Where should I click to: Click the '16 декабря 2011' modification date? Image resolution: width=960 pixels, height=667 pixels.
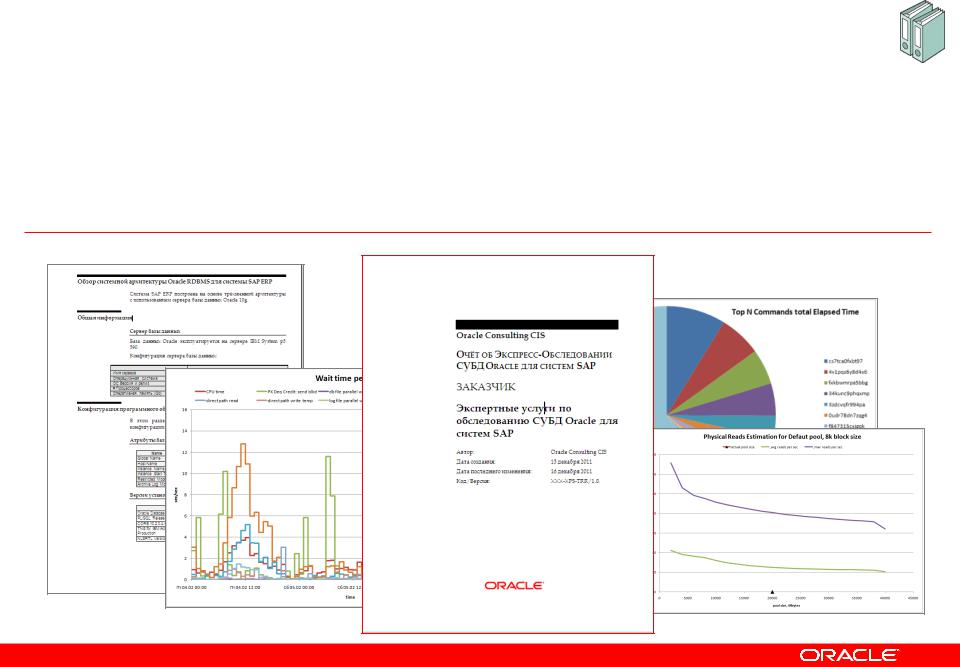pyautogui.click(x=571, y=472)
